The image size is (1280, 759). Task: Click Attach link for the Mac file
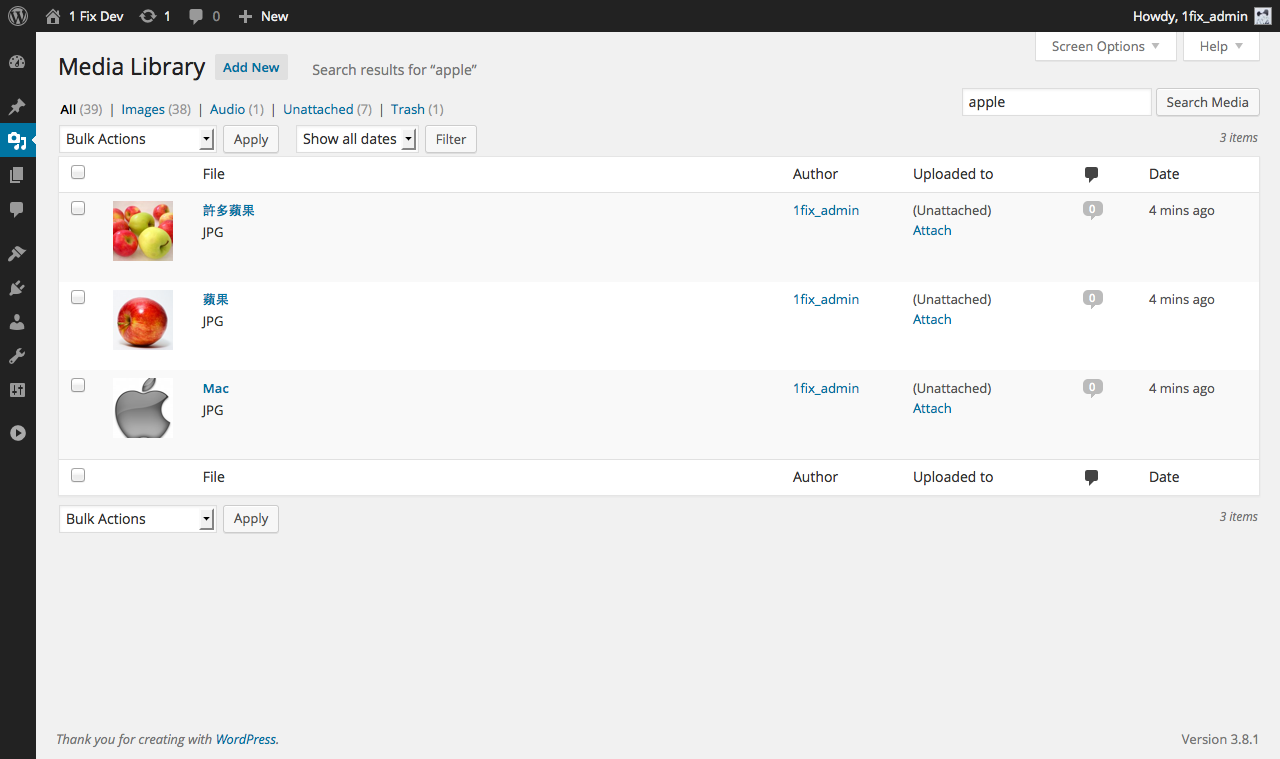coord(932,408)
